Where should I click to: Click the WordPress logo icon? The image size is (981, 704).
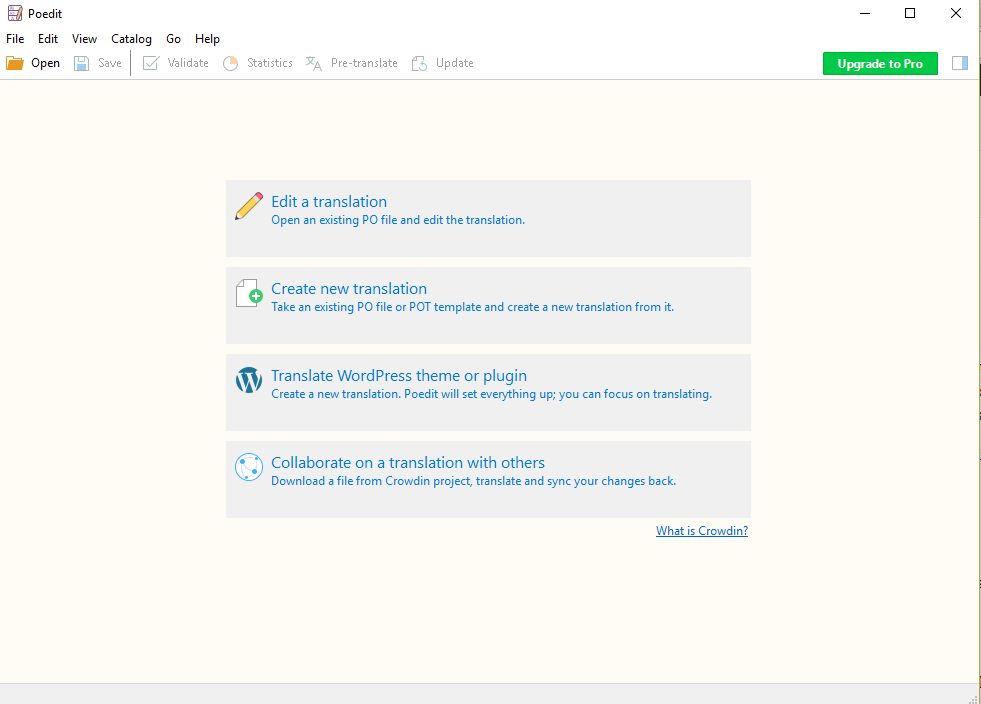coord(249,381)
